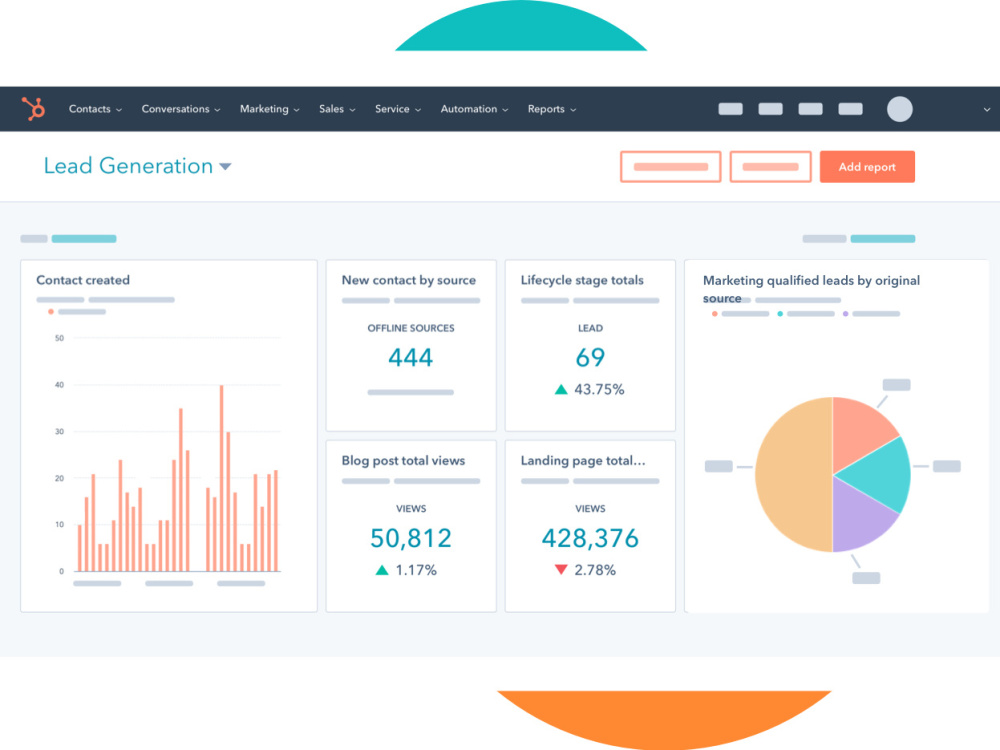
Task: Click the Add report button
Action: pyautogui.click(x=867, y=166)
